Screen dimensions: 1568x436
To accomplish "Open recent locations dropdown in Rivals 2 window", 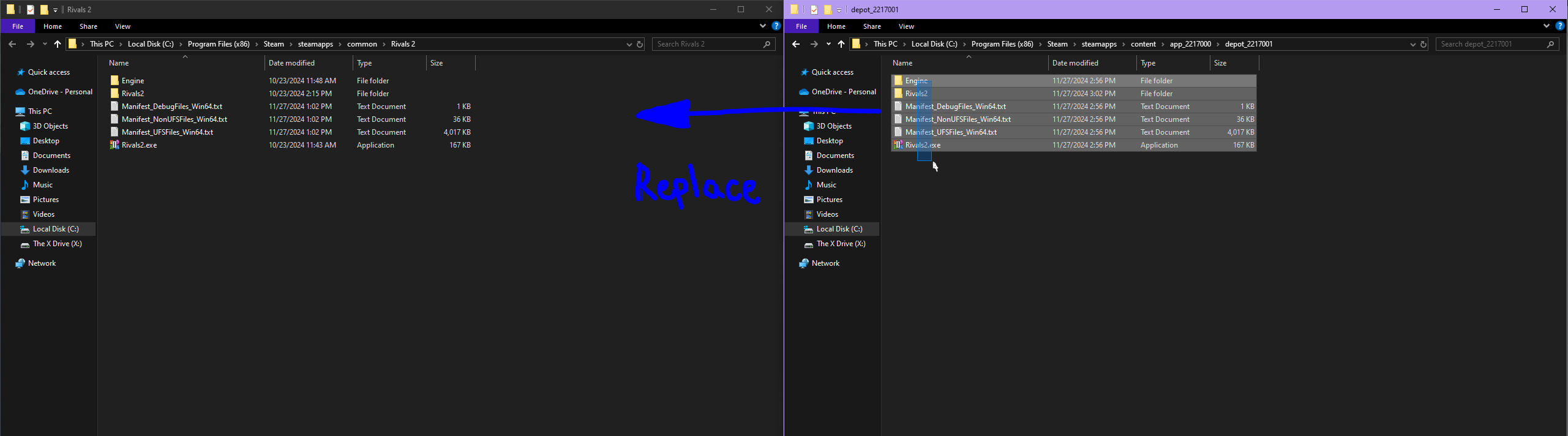I will (x=45, y=44).
